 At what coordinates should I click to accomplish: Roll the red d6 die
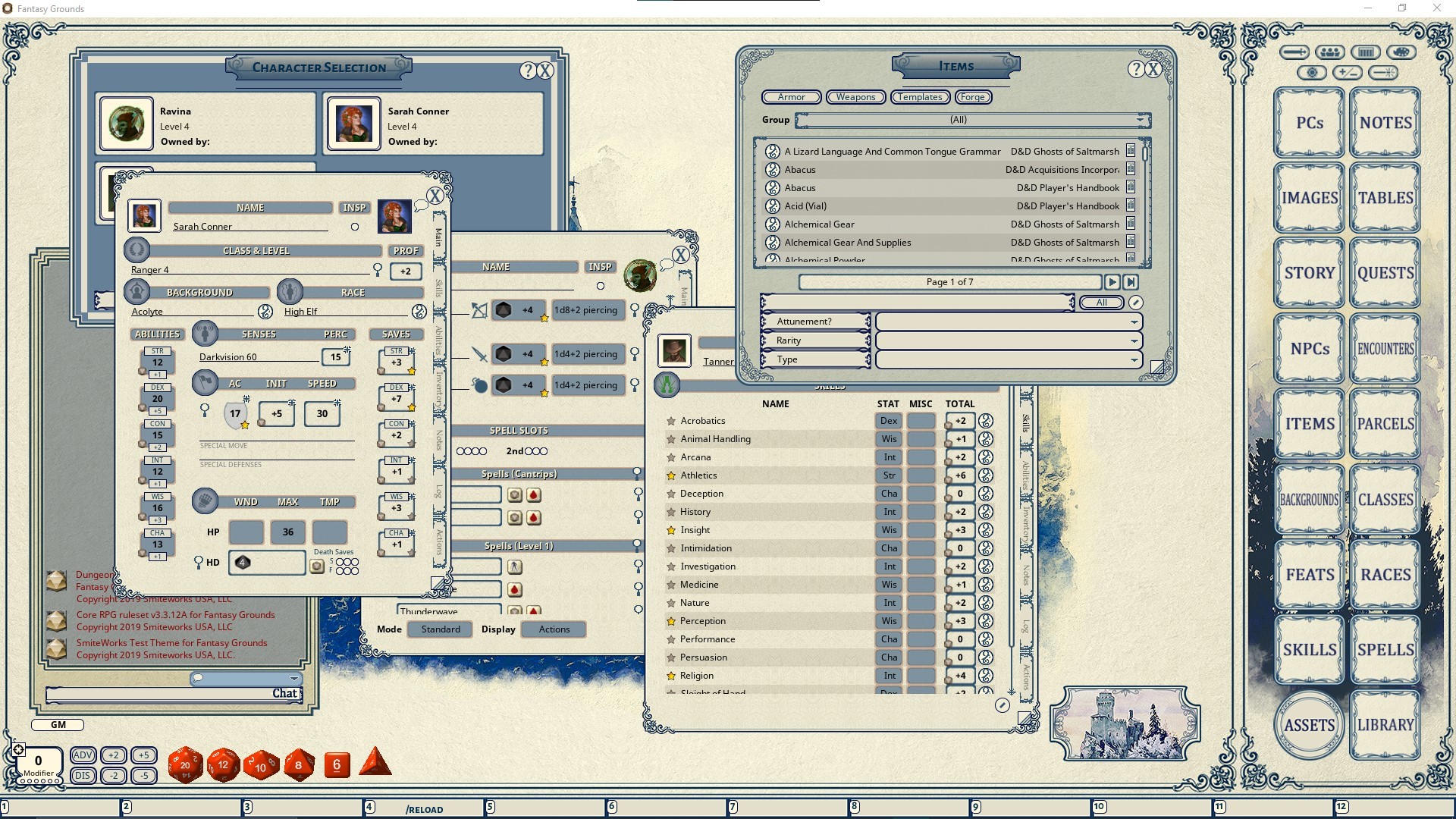coord(336,766)
